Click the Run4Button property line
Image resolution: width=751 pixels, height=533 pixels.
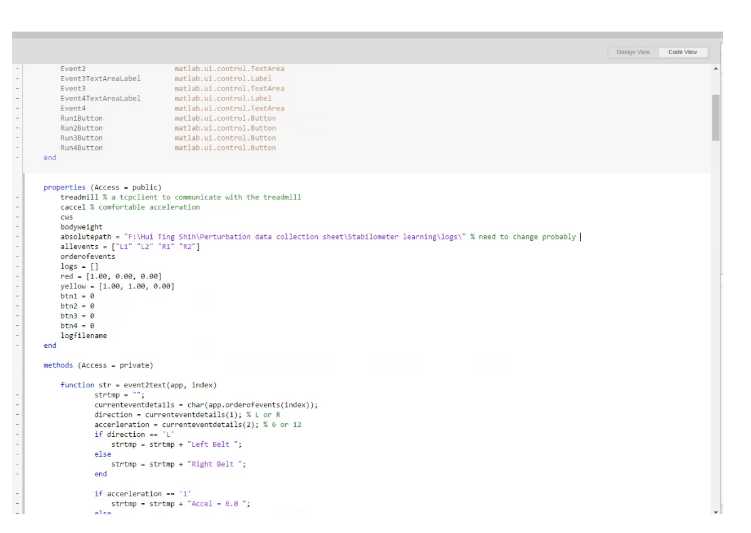(168, 148)
